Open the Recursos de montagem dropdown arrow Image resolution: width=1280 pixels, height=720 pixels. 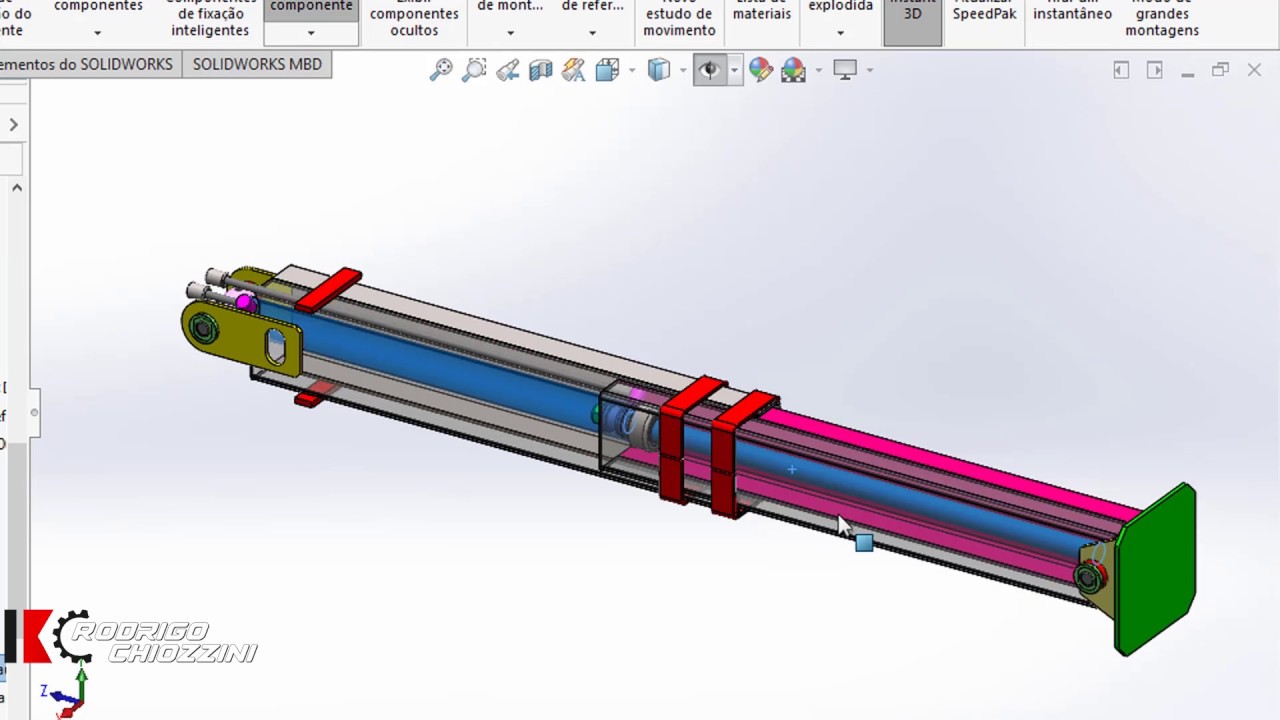tap(510, 33)
